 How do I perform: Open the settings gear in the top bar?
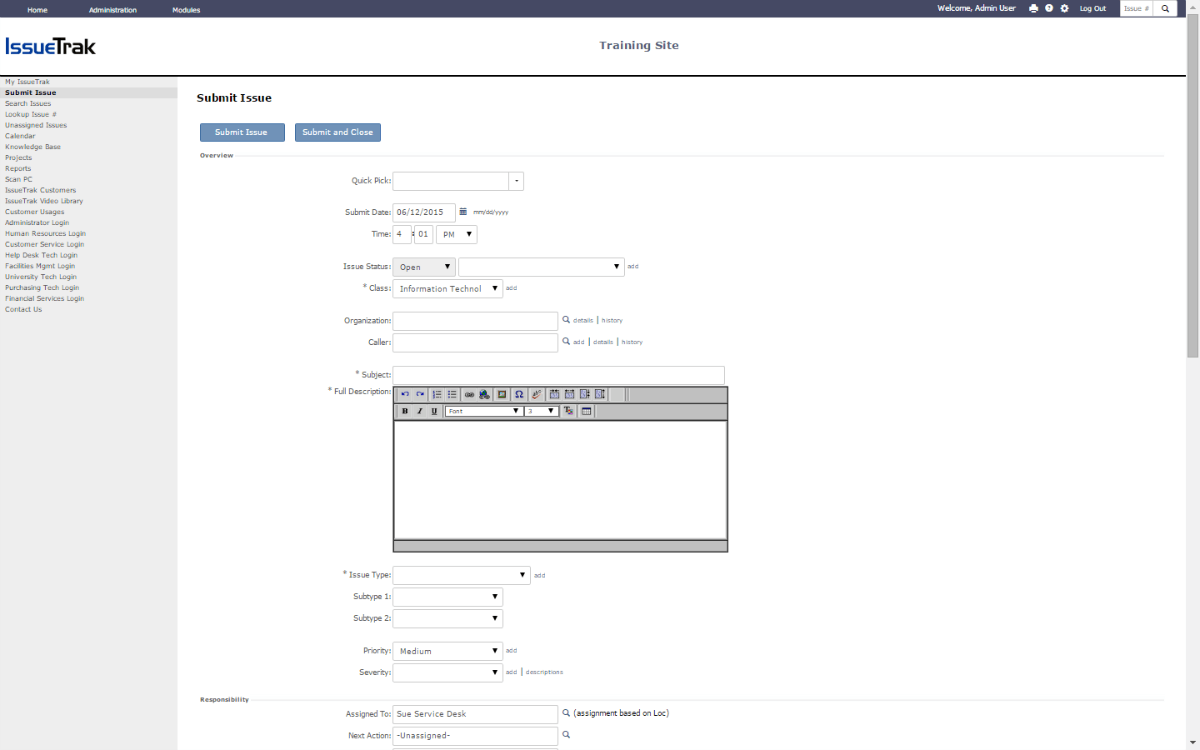[x=1063, y=8]
